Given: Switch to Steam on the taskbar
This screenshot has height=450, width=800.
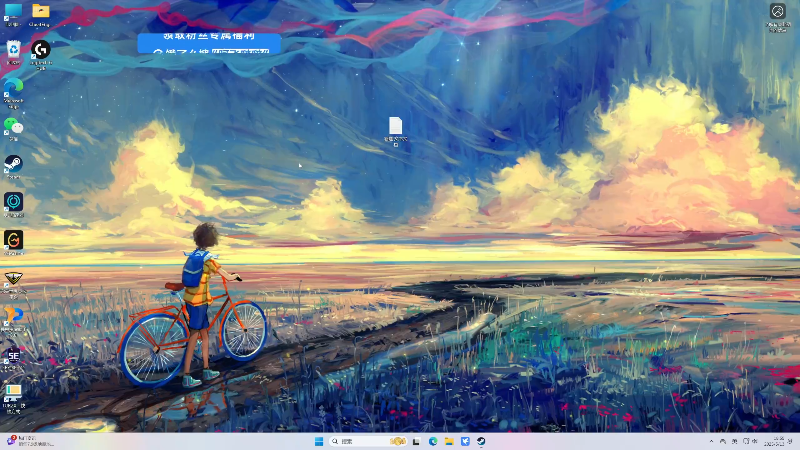Looking at the screenshot, I should pos(481,441).
